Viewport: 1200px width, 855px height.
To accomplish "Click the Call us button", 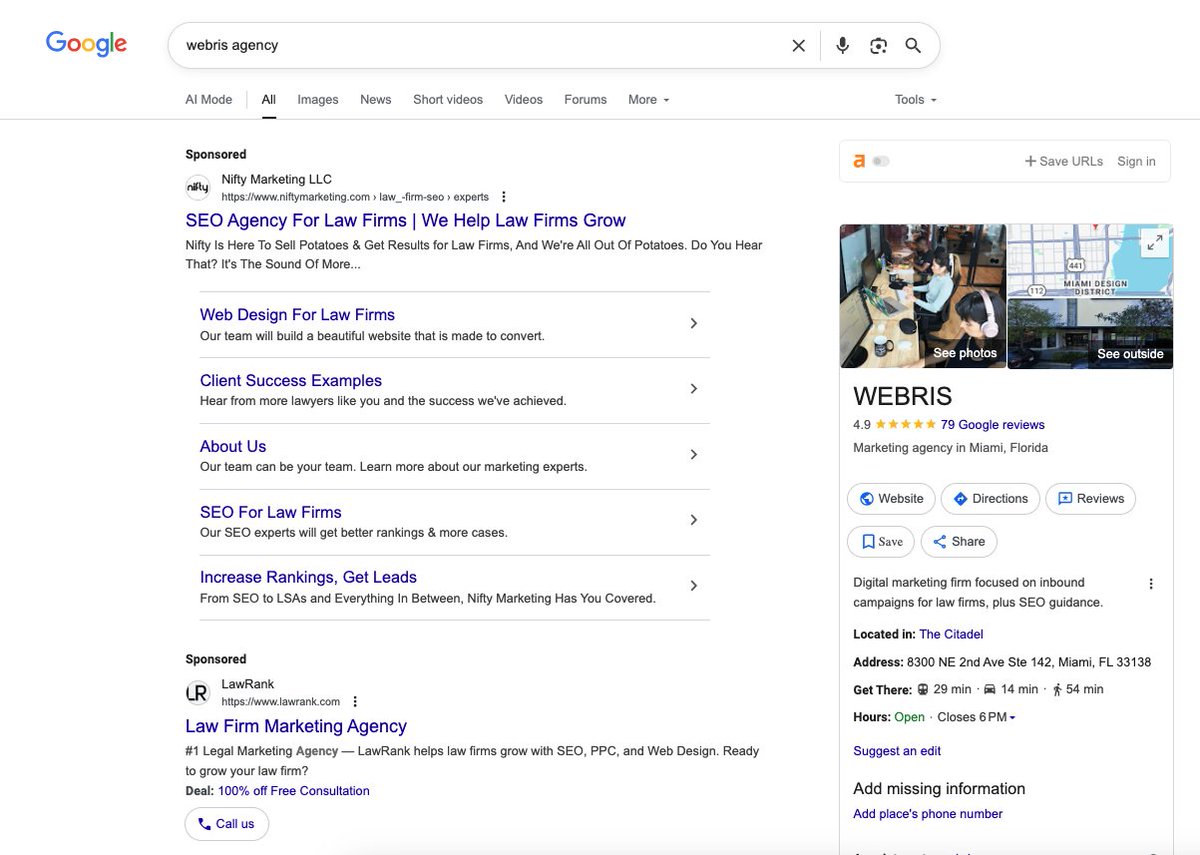I will click(x=227, y=824).
